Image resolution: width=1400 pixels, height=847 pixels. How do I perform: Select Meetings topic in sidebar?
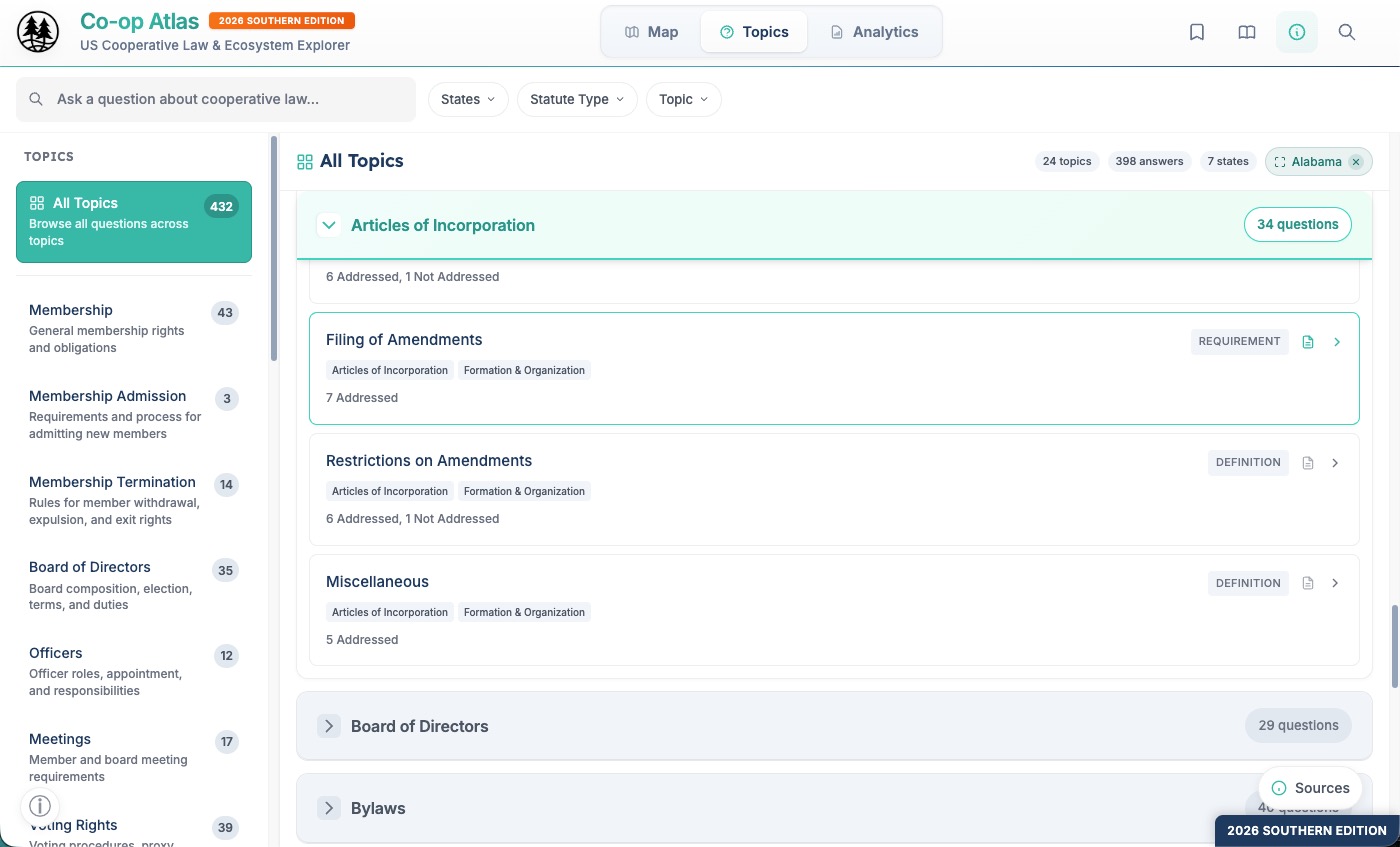click(134, 757)
